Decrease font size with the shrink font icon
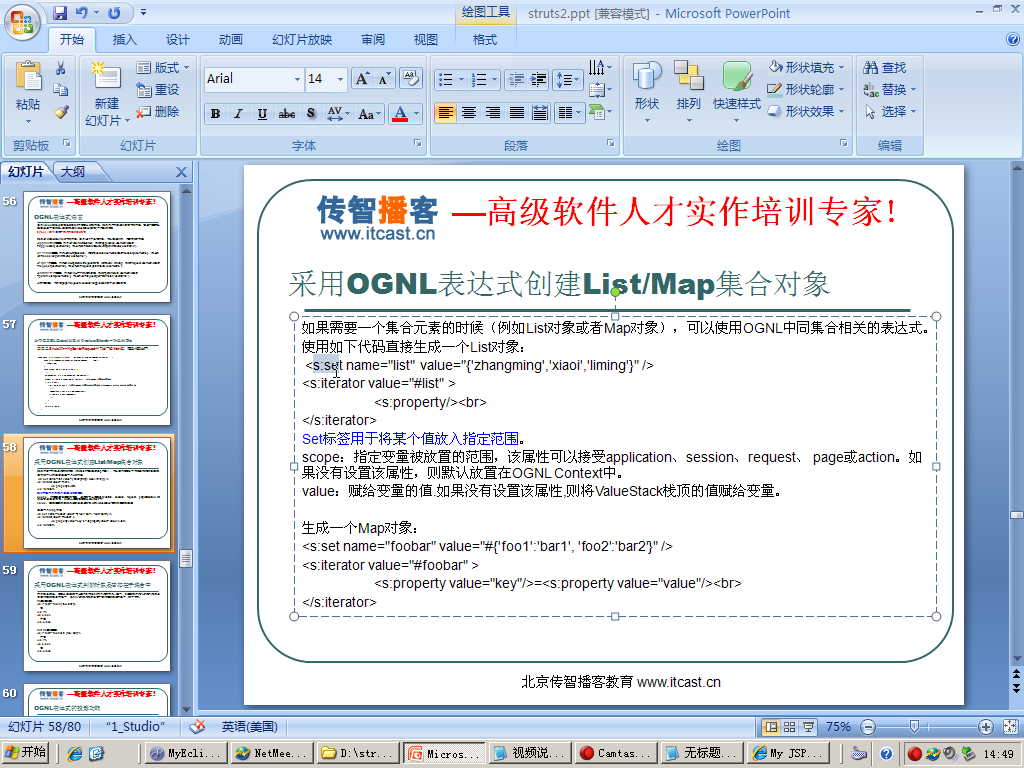This screenshot has width=1024, height=768. click(384, 79)
